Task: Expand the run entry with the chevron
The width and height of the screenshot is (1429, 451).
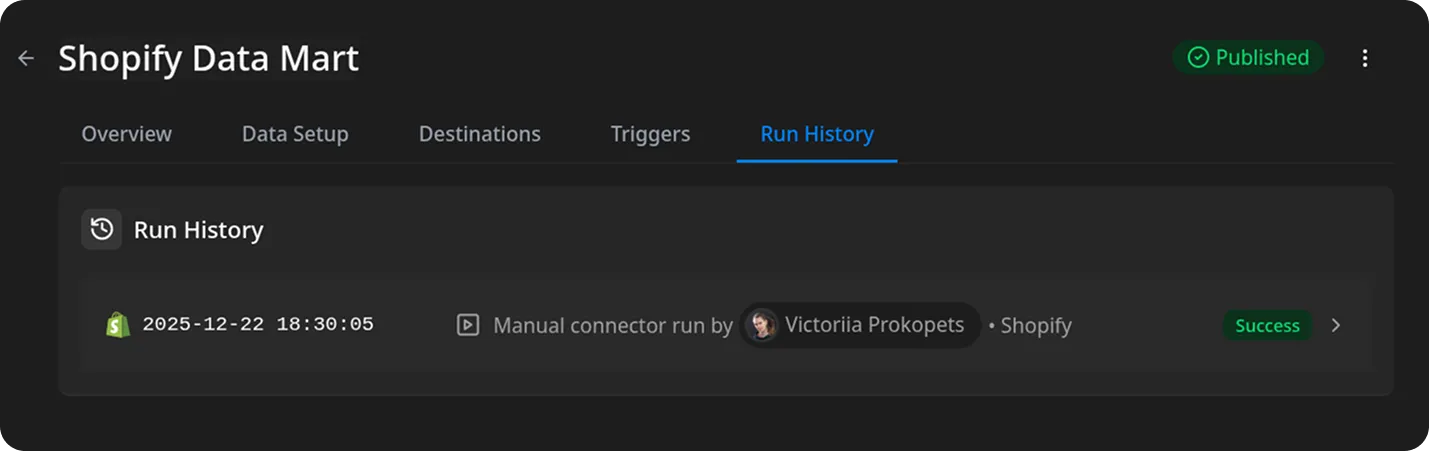Action: (1336, 325)
